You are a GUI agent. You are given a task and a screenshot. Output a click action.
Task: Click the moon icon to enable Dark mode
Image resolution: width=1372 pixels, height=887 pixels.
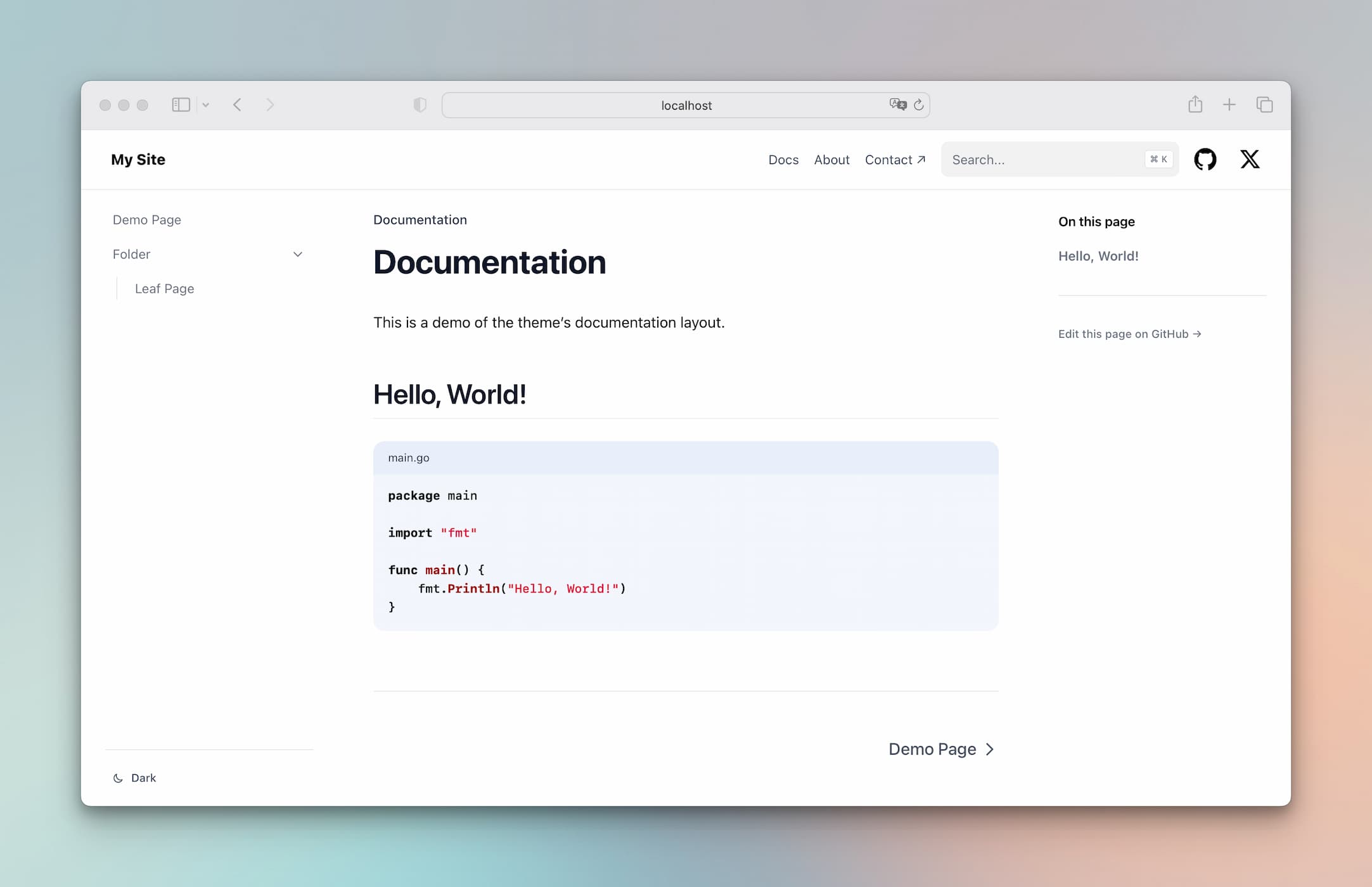point(118,778)
